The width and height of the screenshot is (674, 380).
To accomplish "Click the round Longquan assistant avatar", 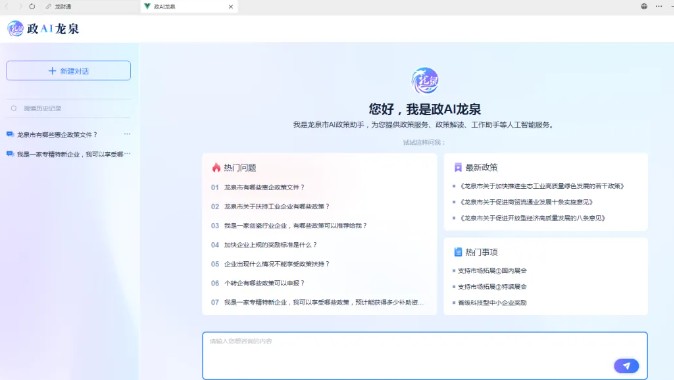I will pos(425,80).
